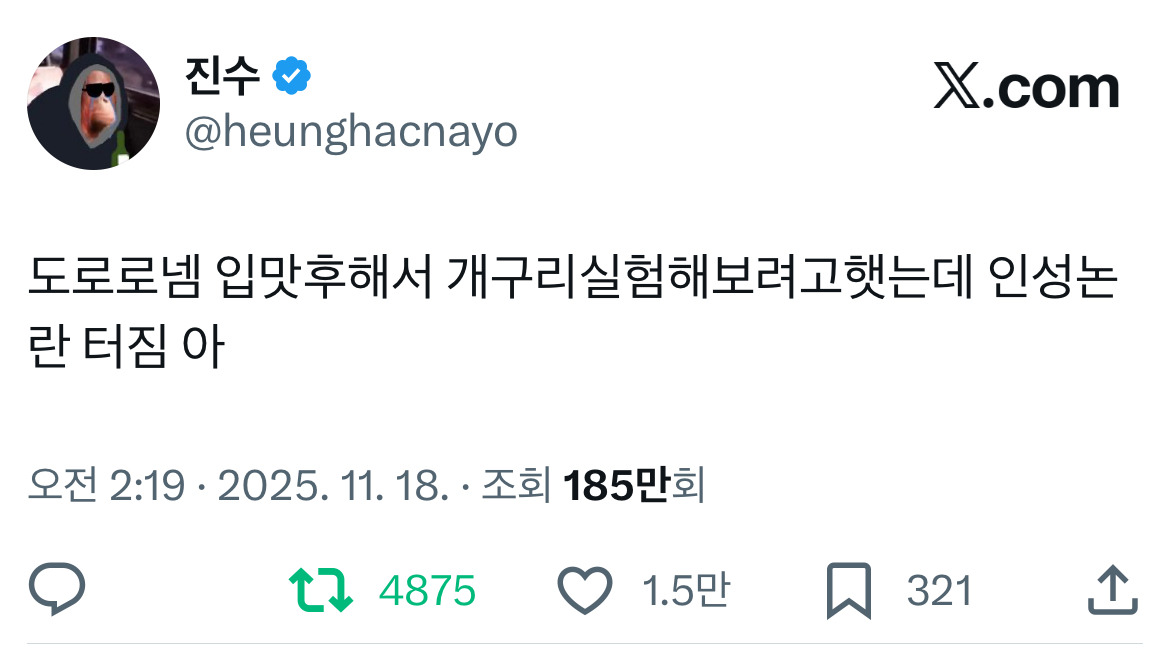Click the 조회 views label
This screenshot has width=1170, height=648.
(516, 485)
